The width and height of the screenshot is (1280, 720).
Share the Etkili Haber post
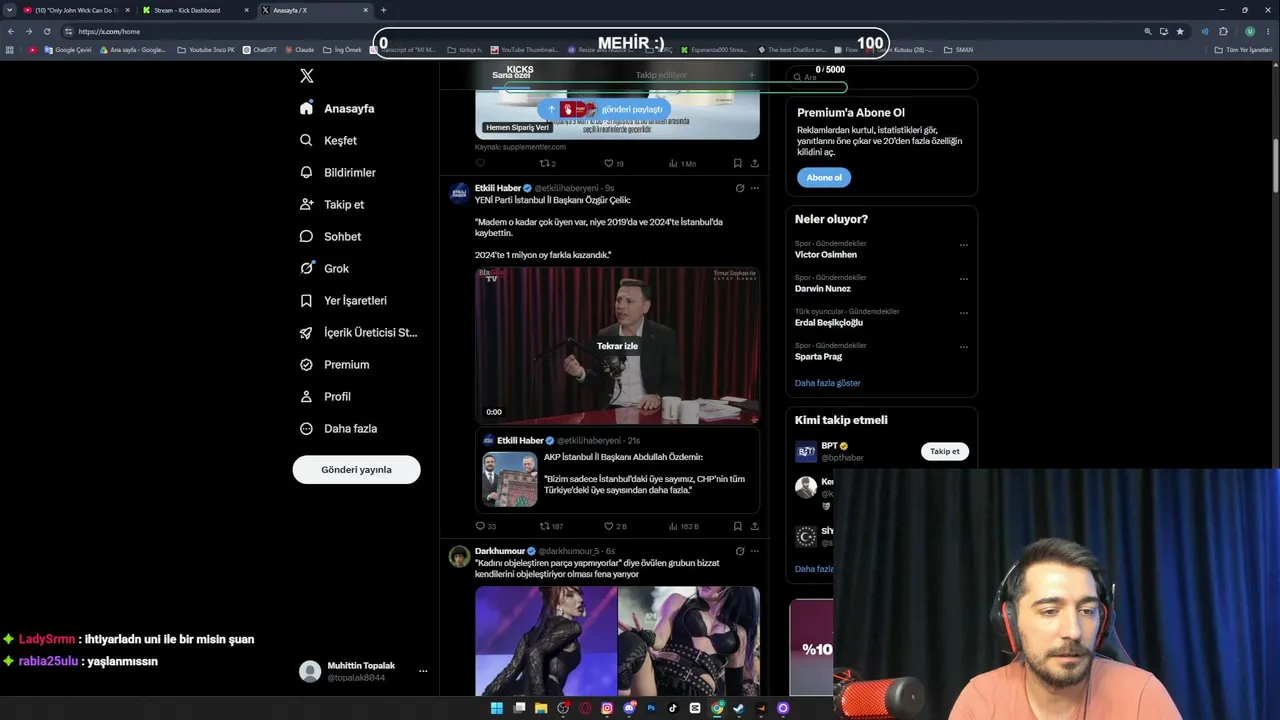tap(754, 526)
